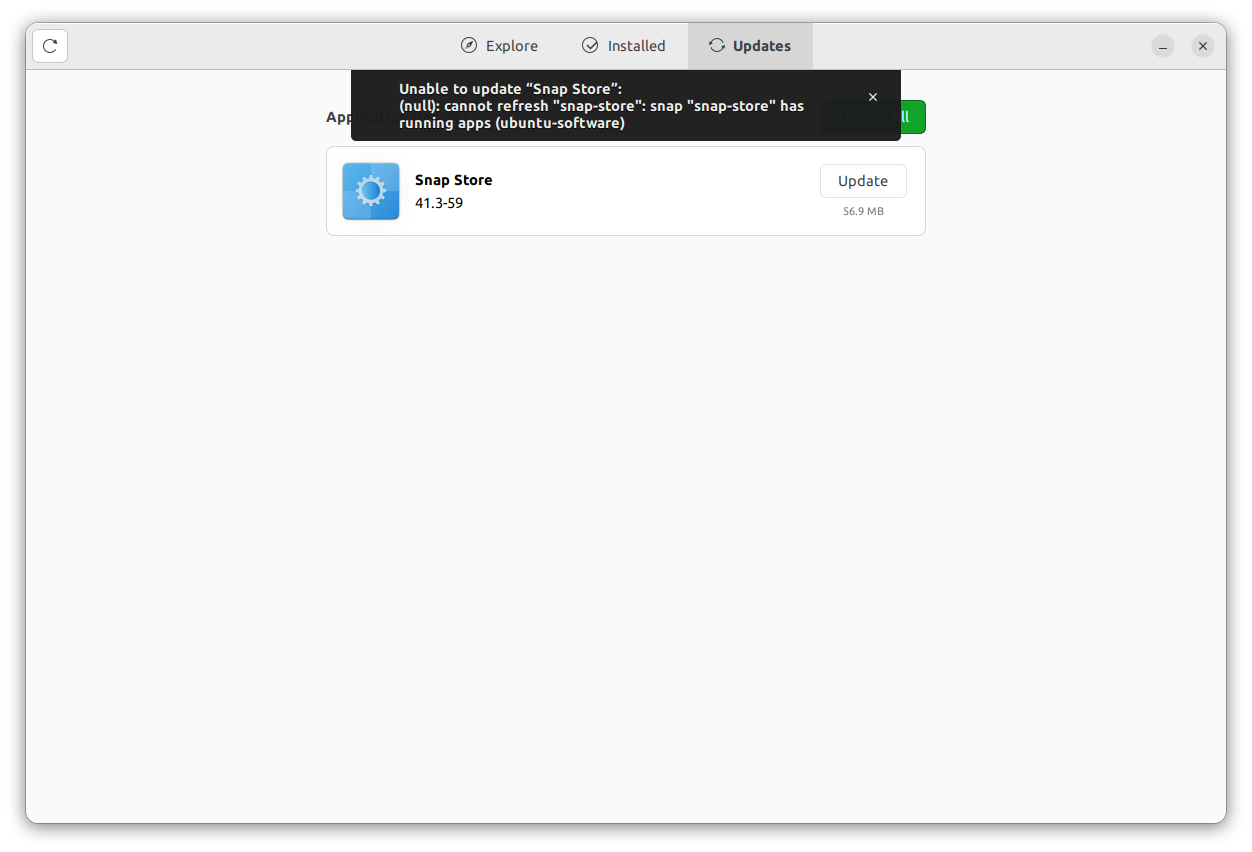1252x852 pixels.
Task: Switch to the Installed tab
Action: click(x=623, y=46)
